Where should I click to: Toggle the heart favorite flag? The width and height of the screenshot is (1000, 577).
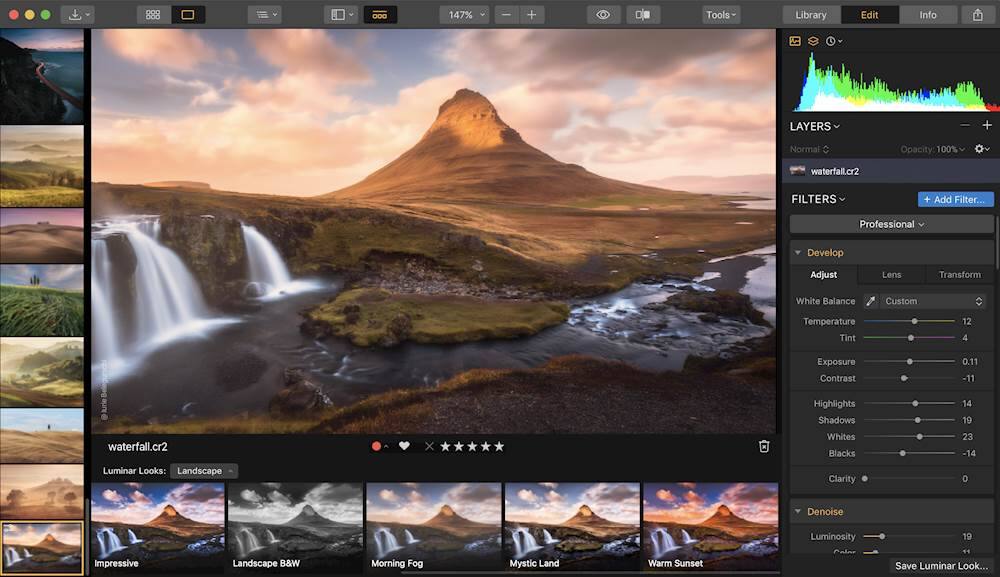(x=404, y=446)
